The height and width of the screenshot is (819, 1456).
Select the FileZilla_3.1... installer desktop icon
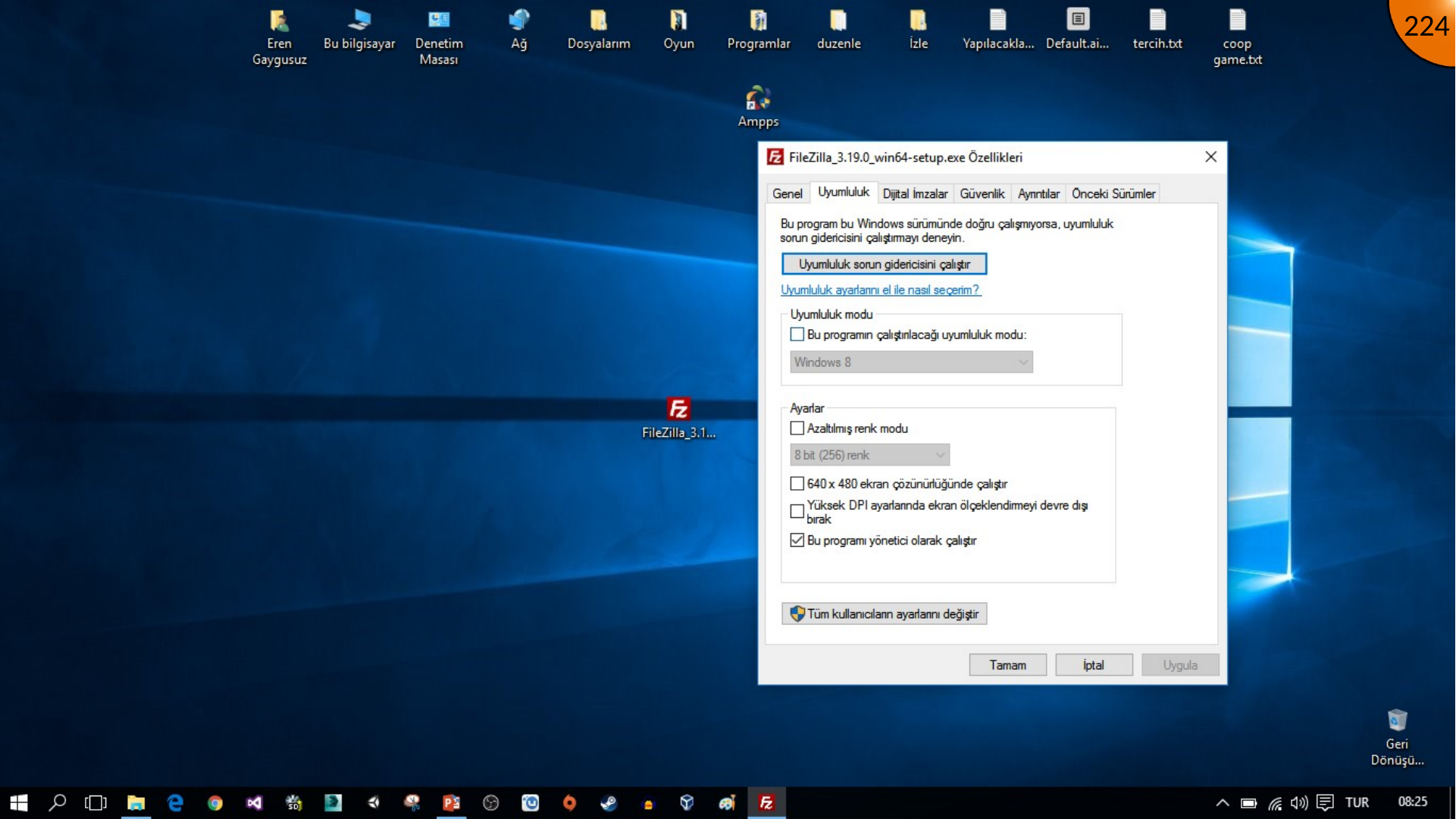point(678,419)
